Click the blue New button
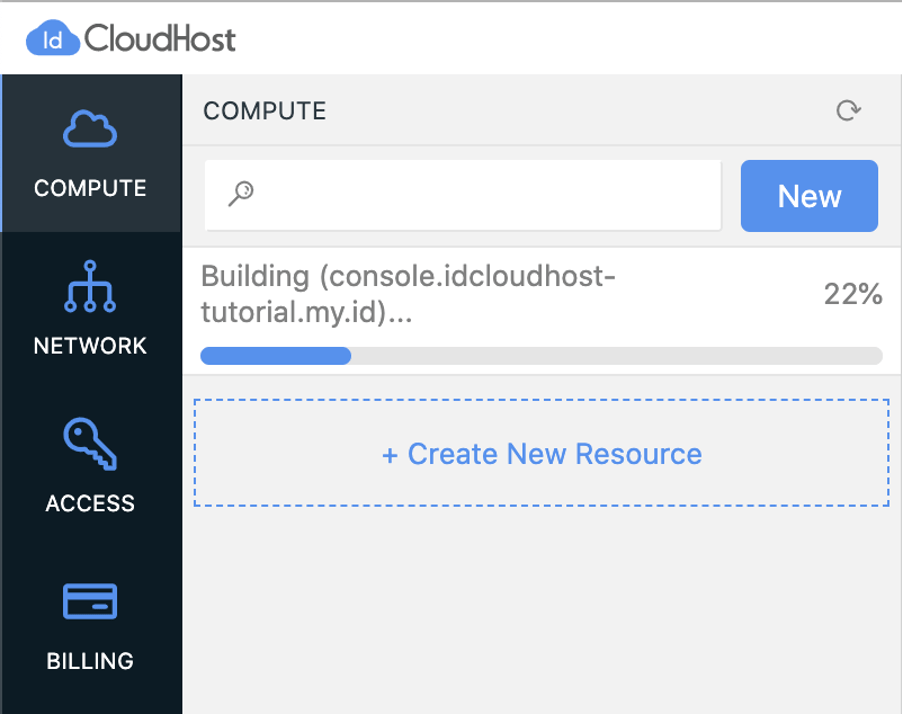The height and width of the screenshot is (714, 902). (809, 195)
